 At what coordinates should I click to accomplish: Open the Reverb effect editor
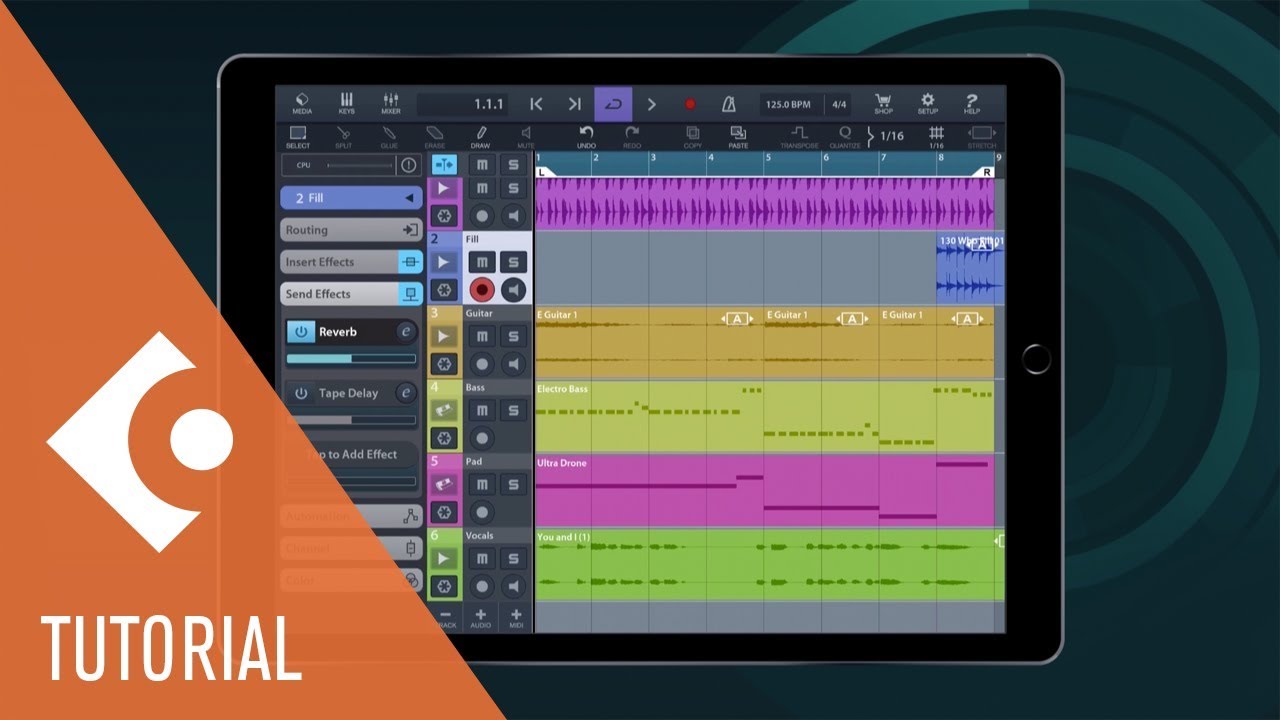point(405,332)
